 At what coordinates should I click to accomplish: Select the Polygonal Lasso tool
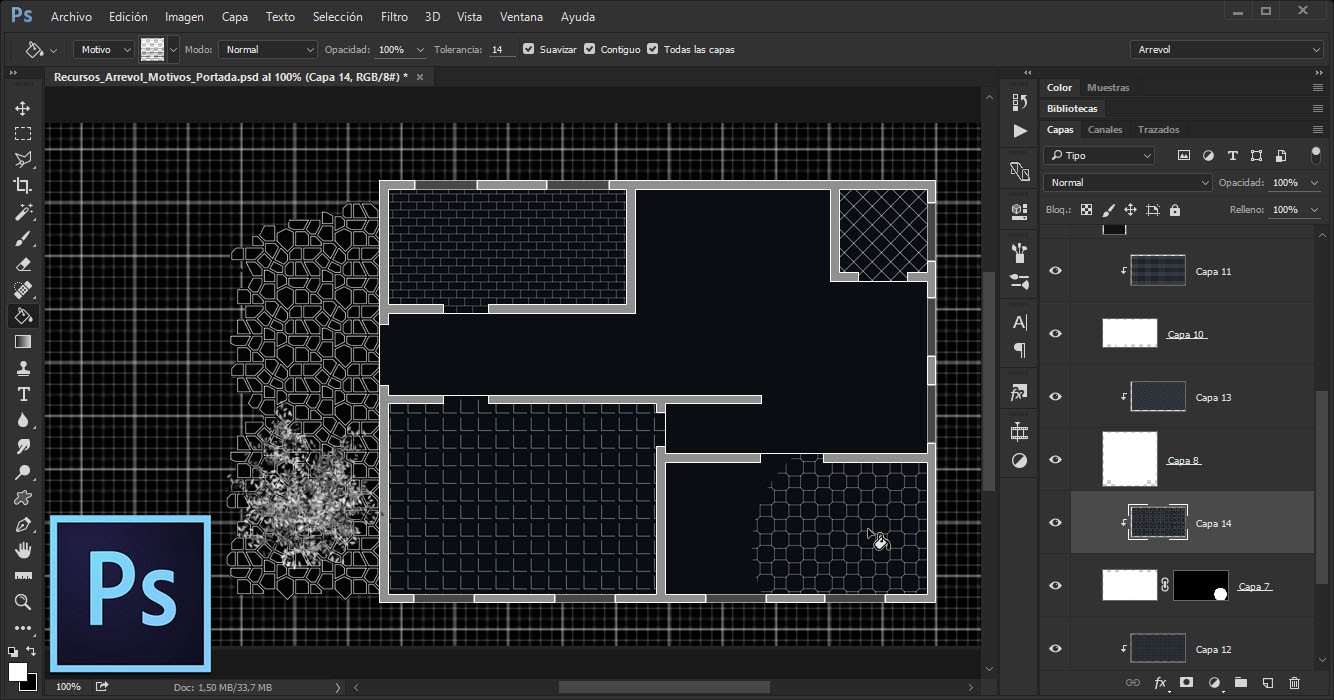click(22, 160)
